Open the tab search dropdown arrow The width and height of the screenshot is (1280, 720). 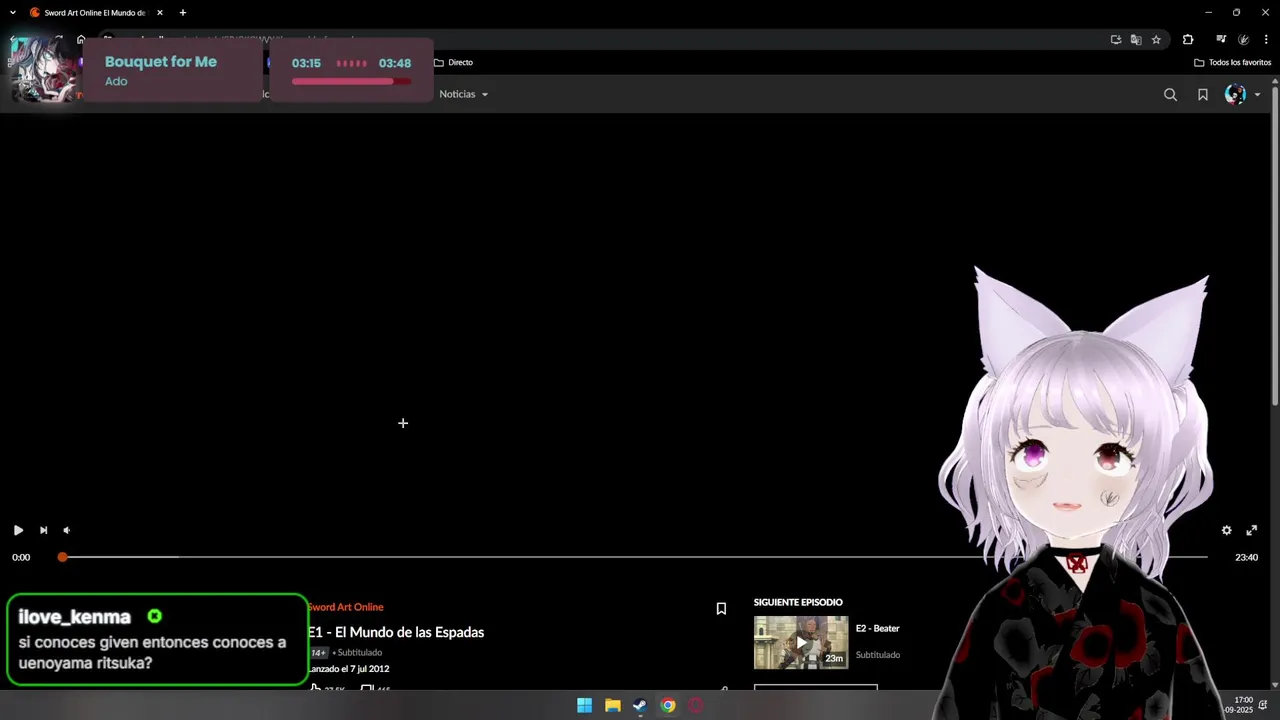click(13, 13)
